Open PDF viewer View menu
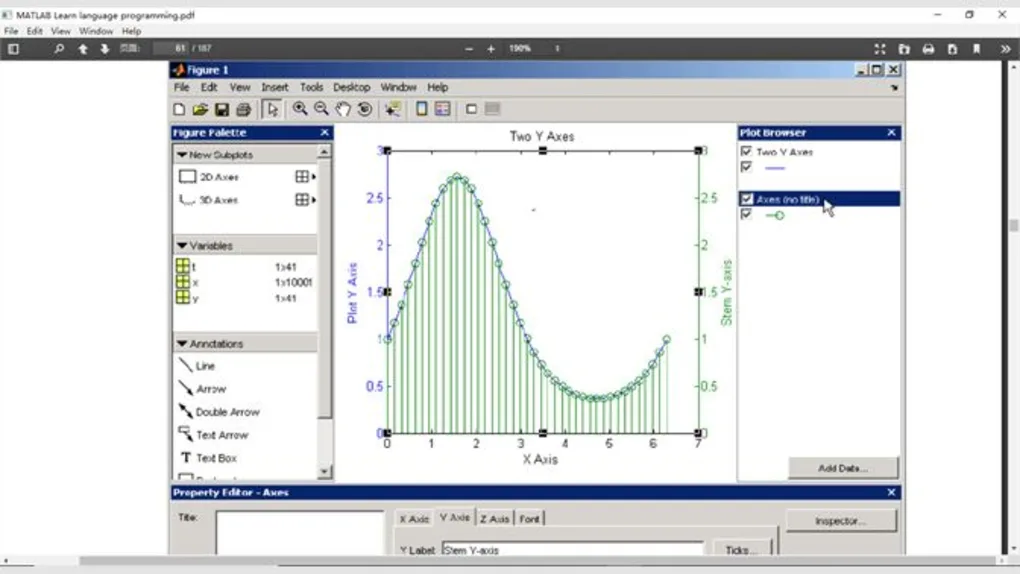Viewport: 1020px width, 574px height. pos(60,31)
